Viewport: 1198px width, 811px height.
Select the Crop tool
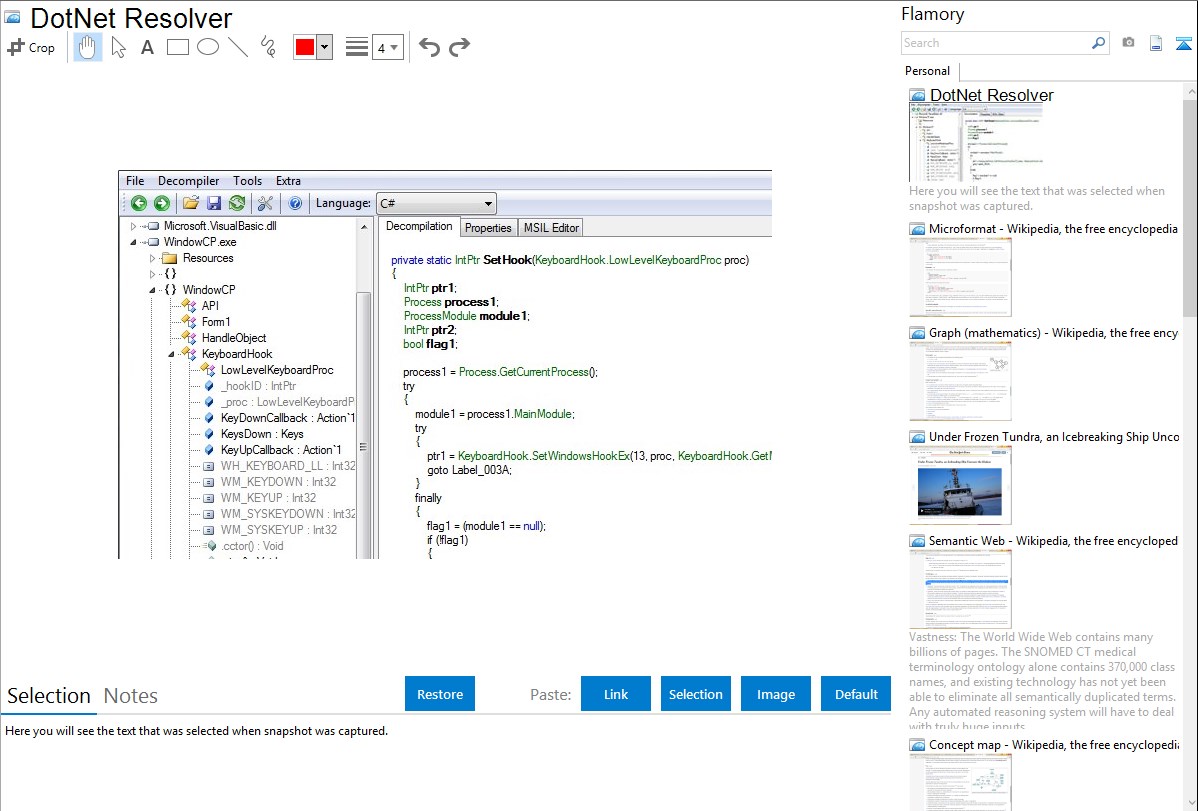pyautogui.click(x=31, y=47)
